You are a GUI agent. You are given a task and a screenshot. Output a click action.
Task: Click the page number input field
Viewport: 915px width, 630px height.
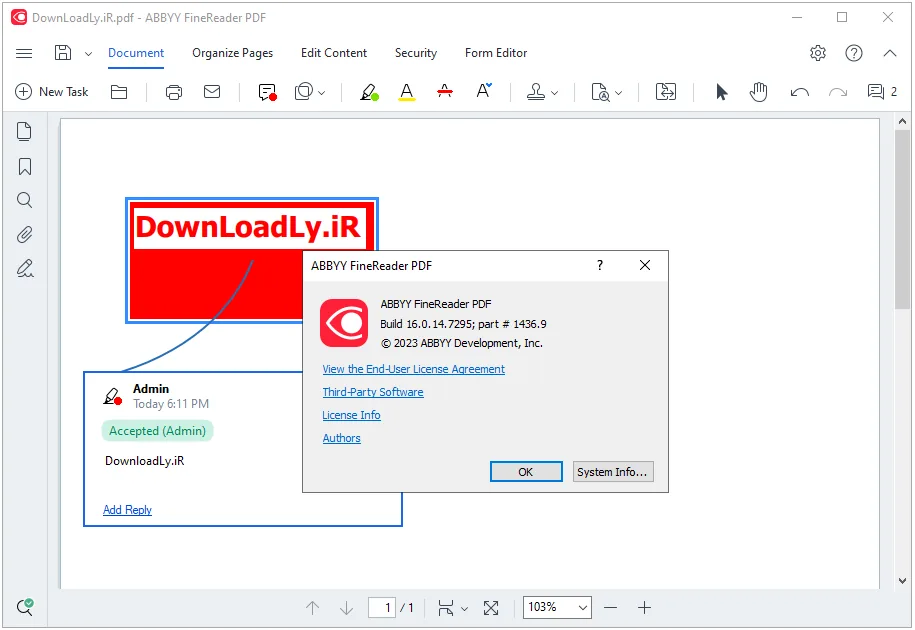pos(382,607)
